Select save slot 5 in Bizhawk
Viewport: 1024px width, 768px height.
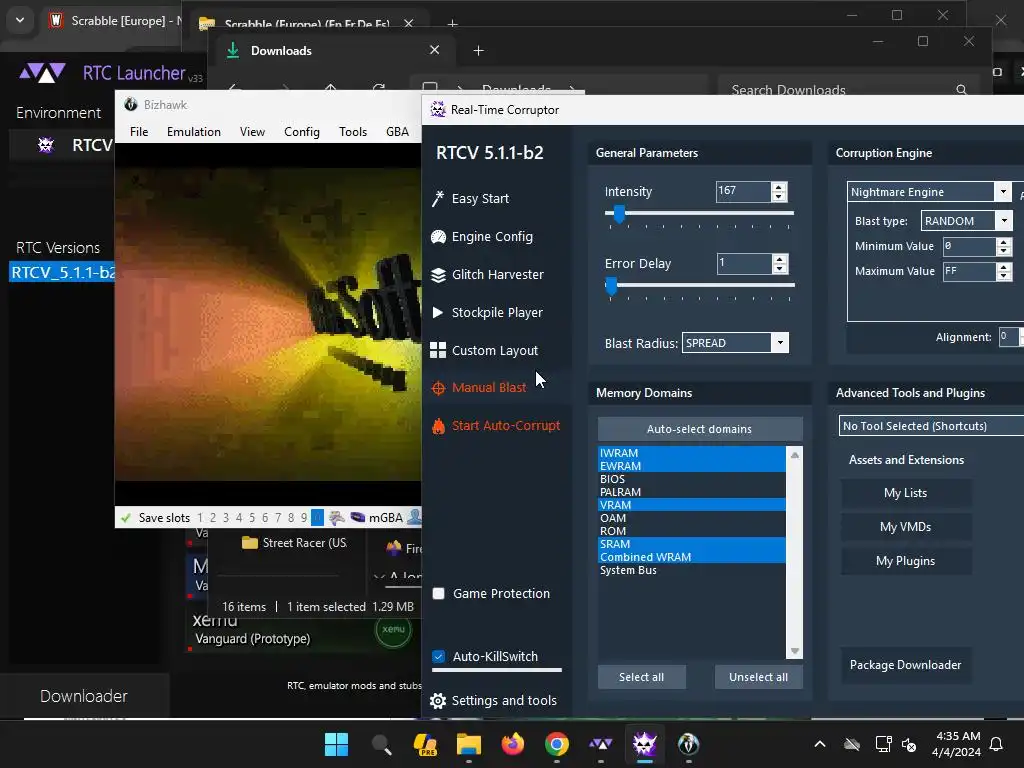252,518
